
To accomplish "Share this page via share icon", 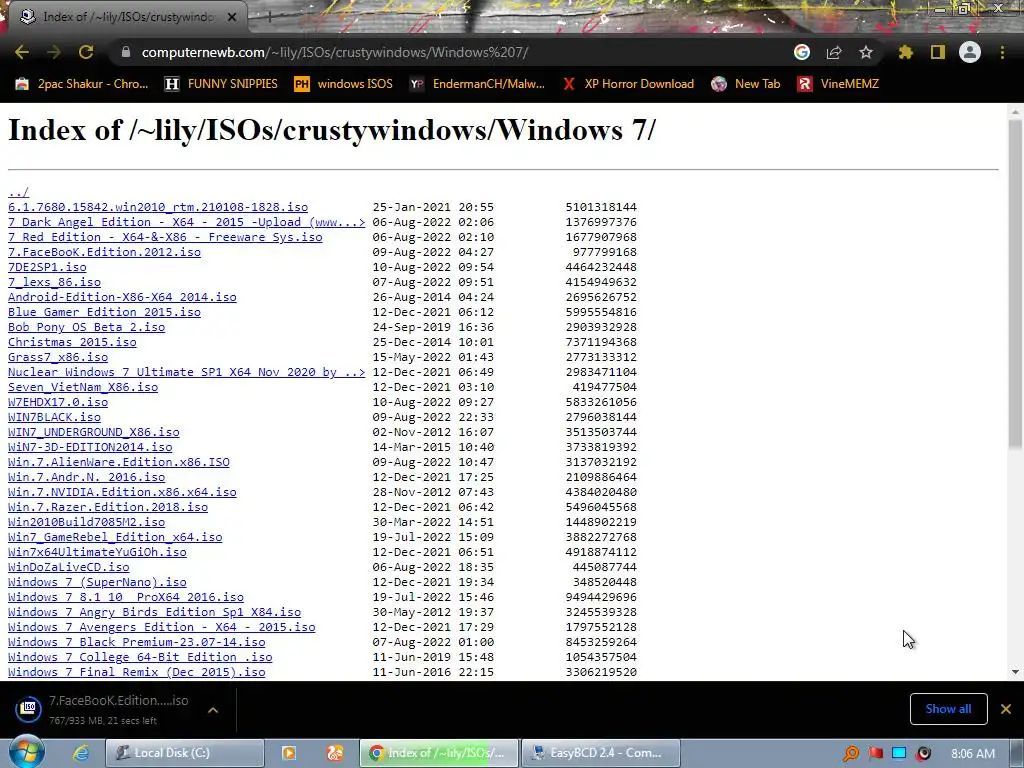I will (834, 52).
